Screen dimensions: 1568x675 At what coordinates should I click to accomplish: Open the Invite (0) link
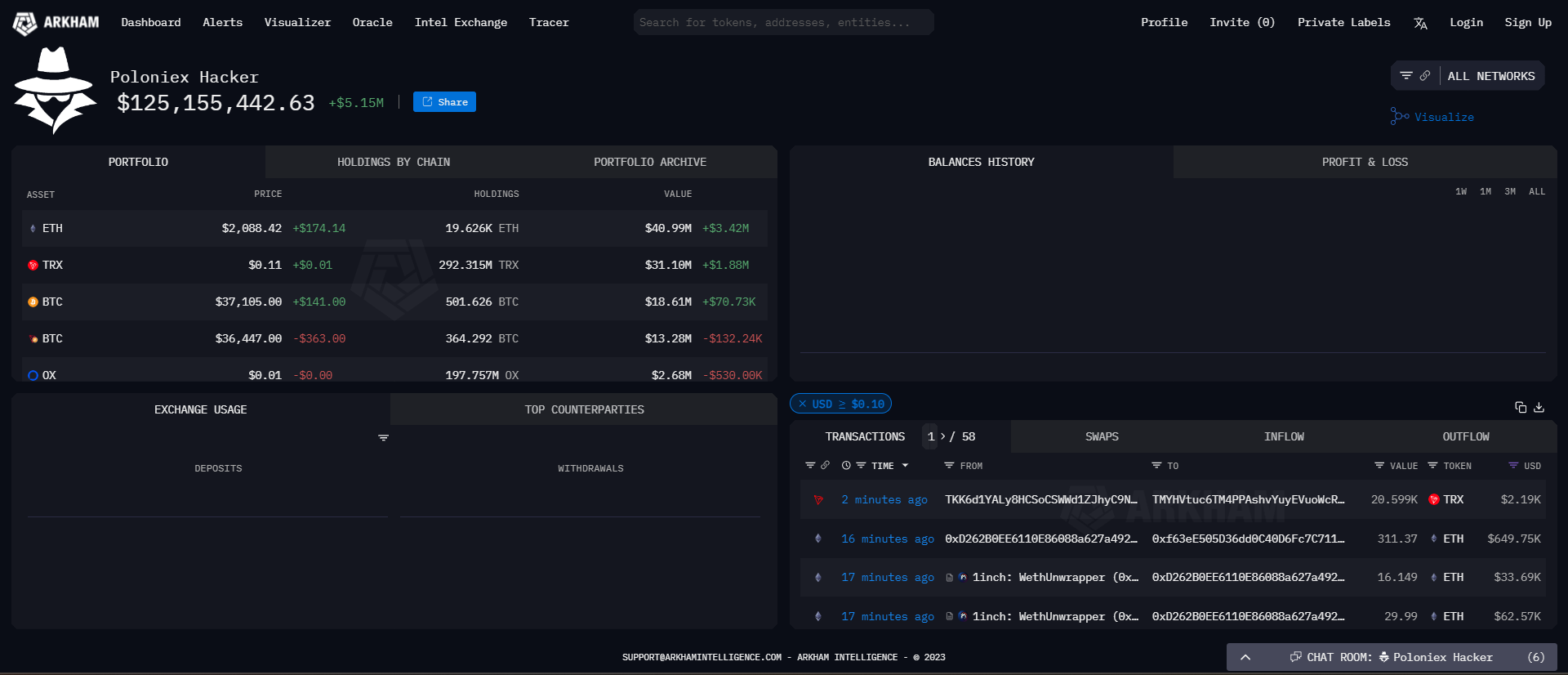[x=1242, y=22]
